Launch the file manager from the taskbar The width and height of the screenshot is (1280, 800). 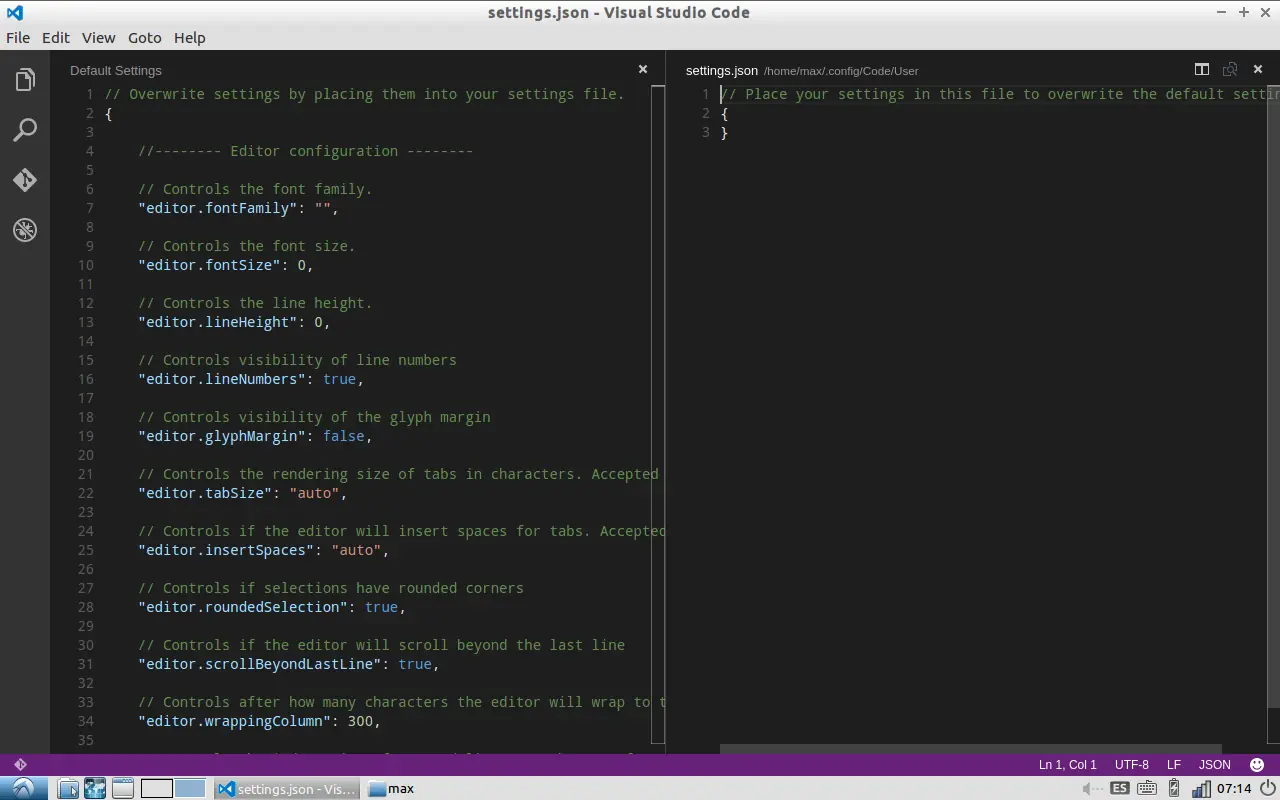coord(68,788)
